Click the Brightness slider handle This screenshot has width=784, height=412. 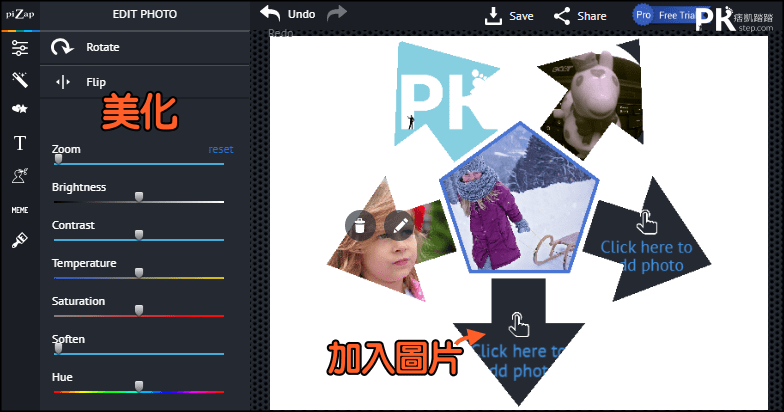point(139,197)
